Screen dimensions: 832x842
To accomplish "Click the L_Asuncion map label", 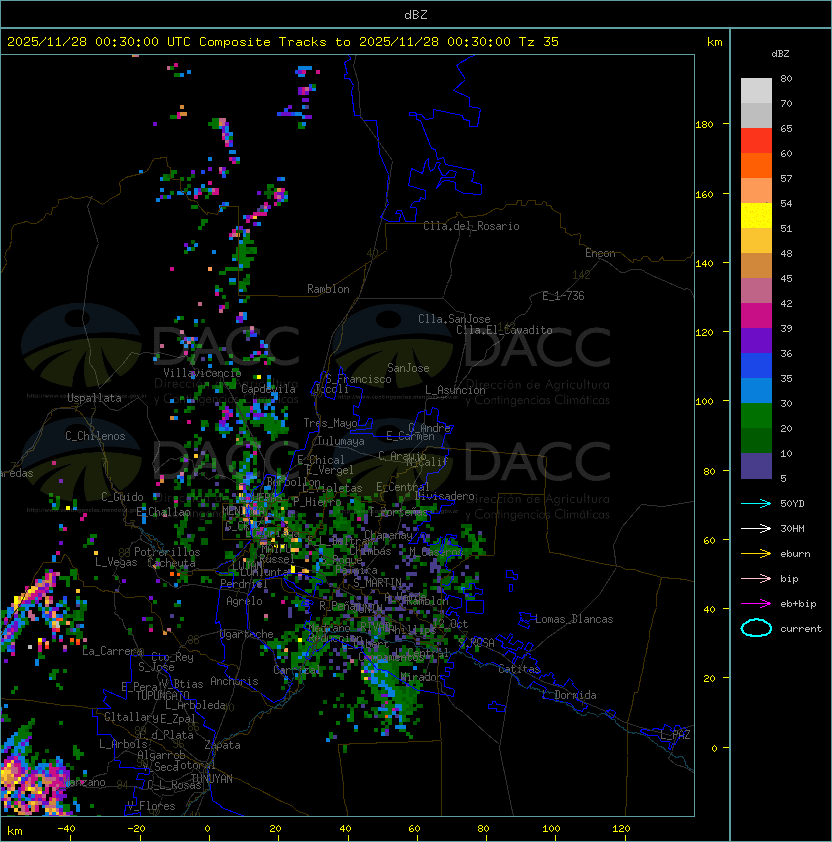I will (x=455, y=390).
